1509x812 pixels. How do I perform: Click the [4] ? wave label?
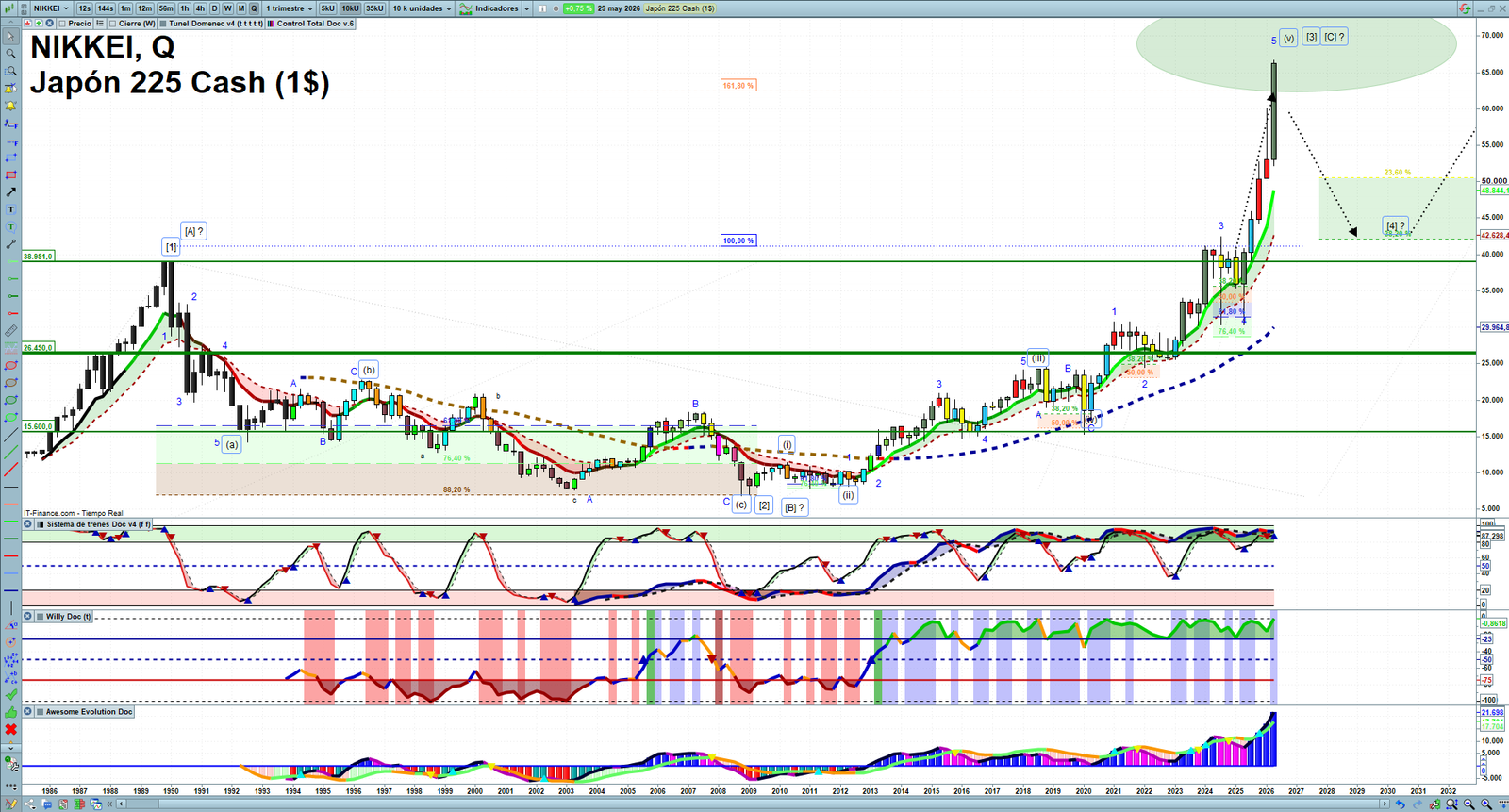pos(1396,225)
